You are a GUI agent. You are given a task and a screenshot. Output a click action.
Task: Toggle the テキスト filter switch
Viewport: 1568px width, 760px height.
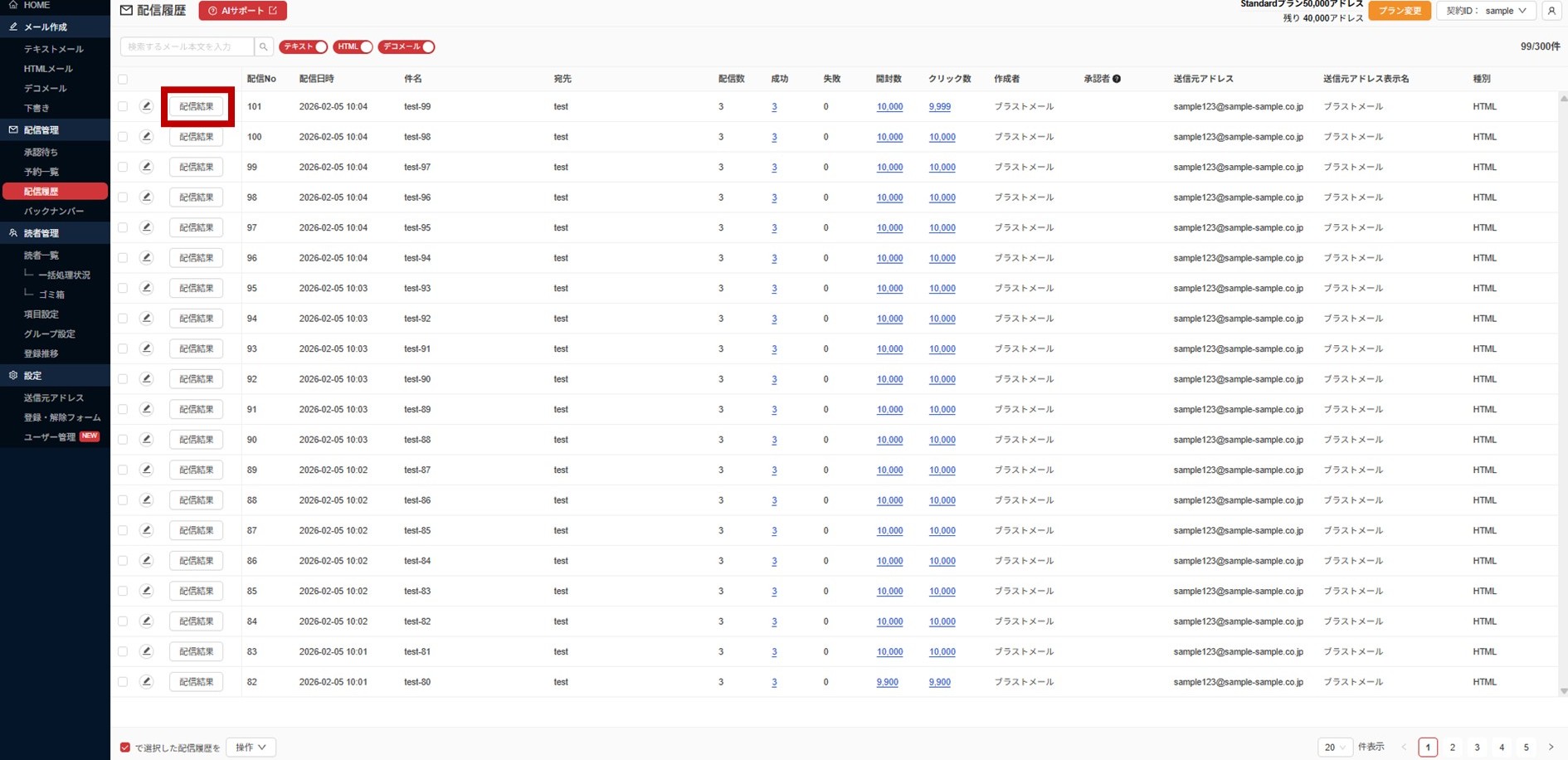pos(303,47)
